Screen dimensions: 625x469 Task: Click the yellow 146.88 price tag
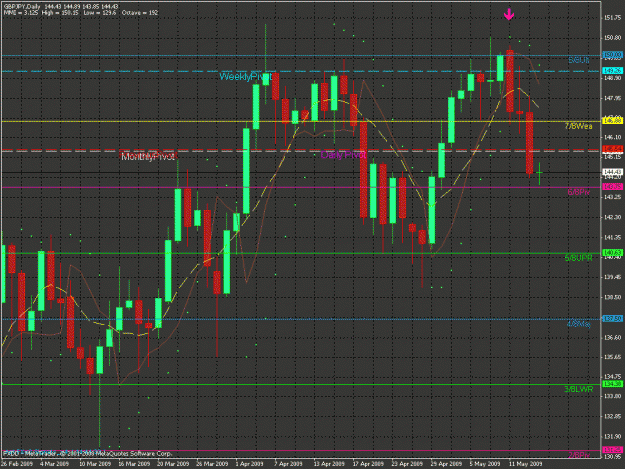coord(613,121)
